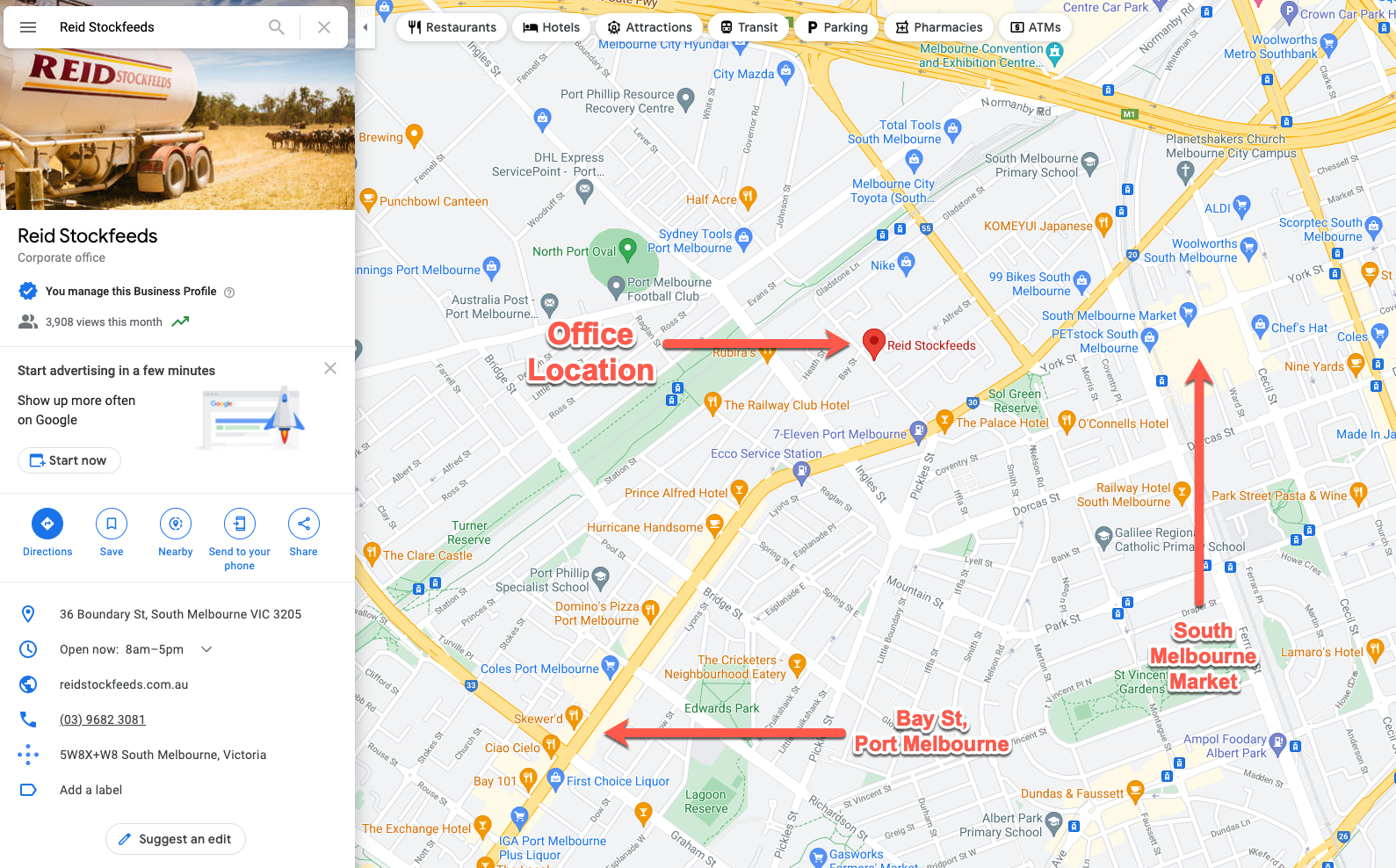
Task: Collapse the side panel arrow
Action: 365,27
